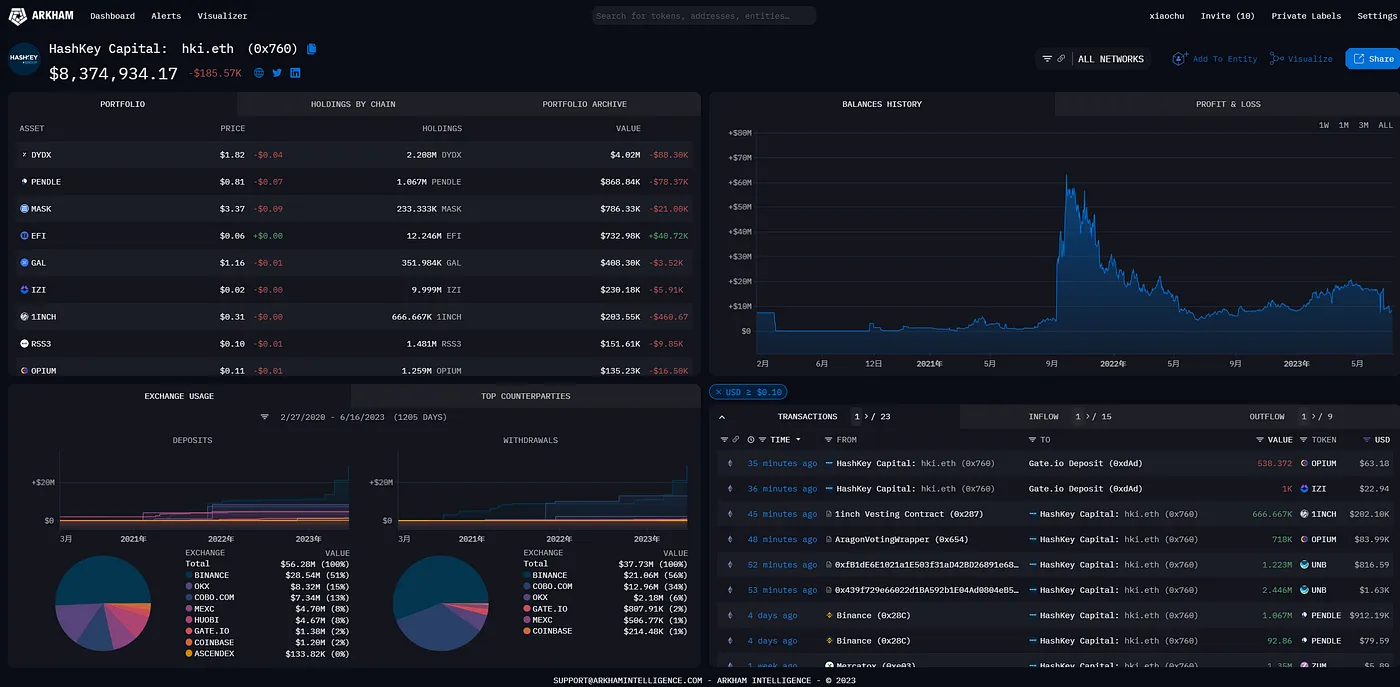Open the ALL NETWORKS selector

(1110, 59)
